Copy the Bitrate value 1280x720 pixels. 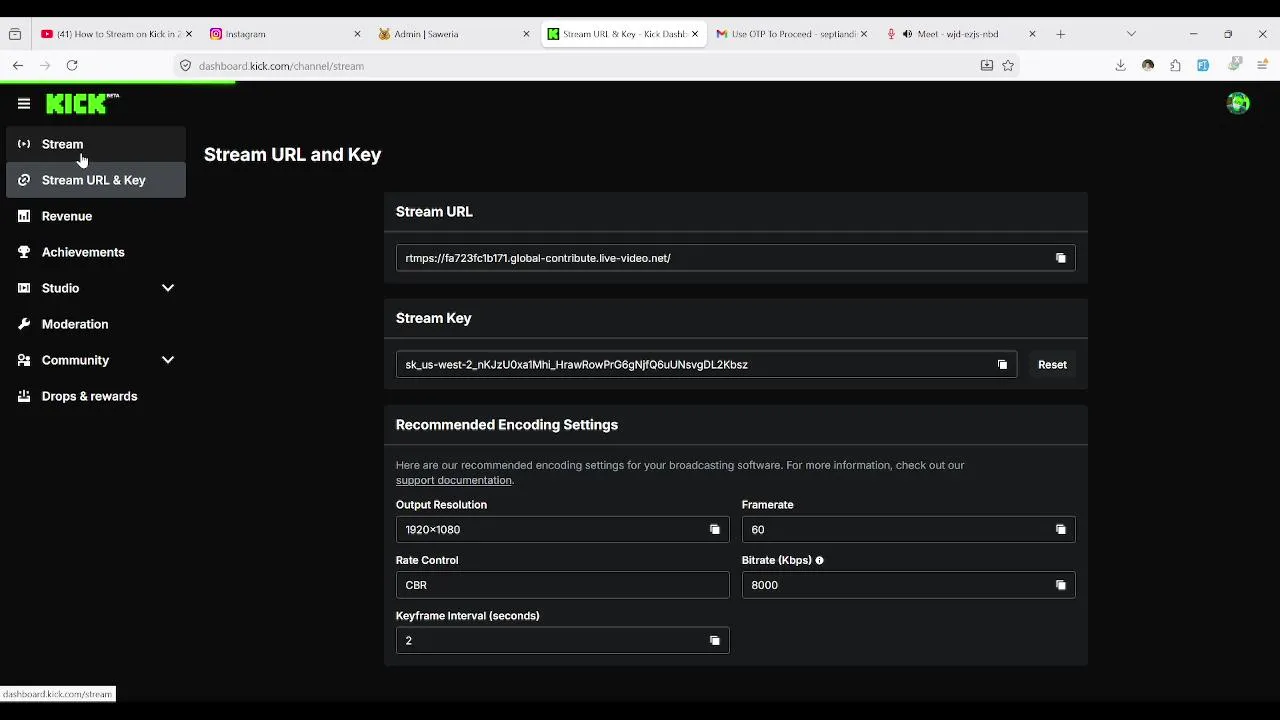(x=1061, y=585)
